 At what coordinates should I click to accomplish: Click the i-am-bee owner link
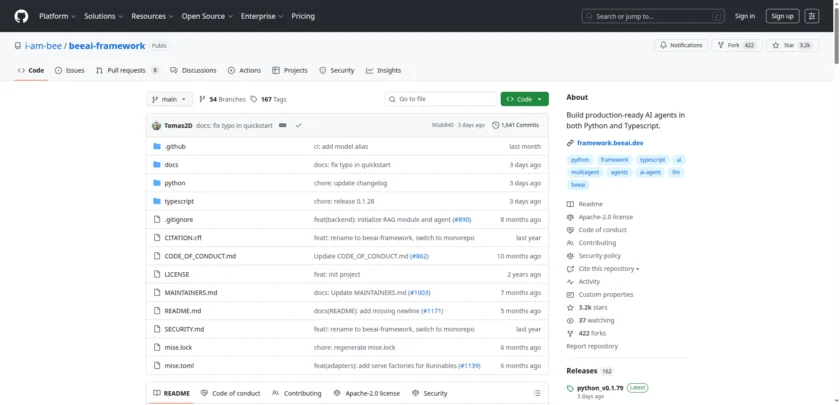pos(43,46)
